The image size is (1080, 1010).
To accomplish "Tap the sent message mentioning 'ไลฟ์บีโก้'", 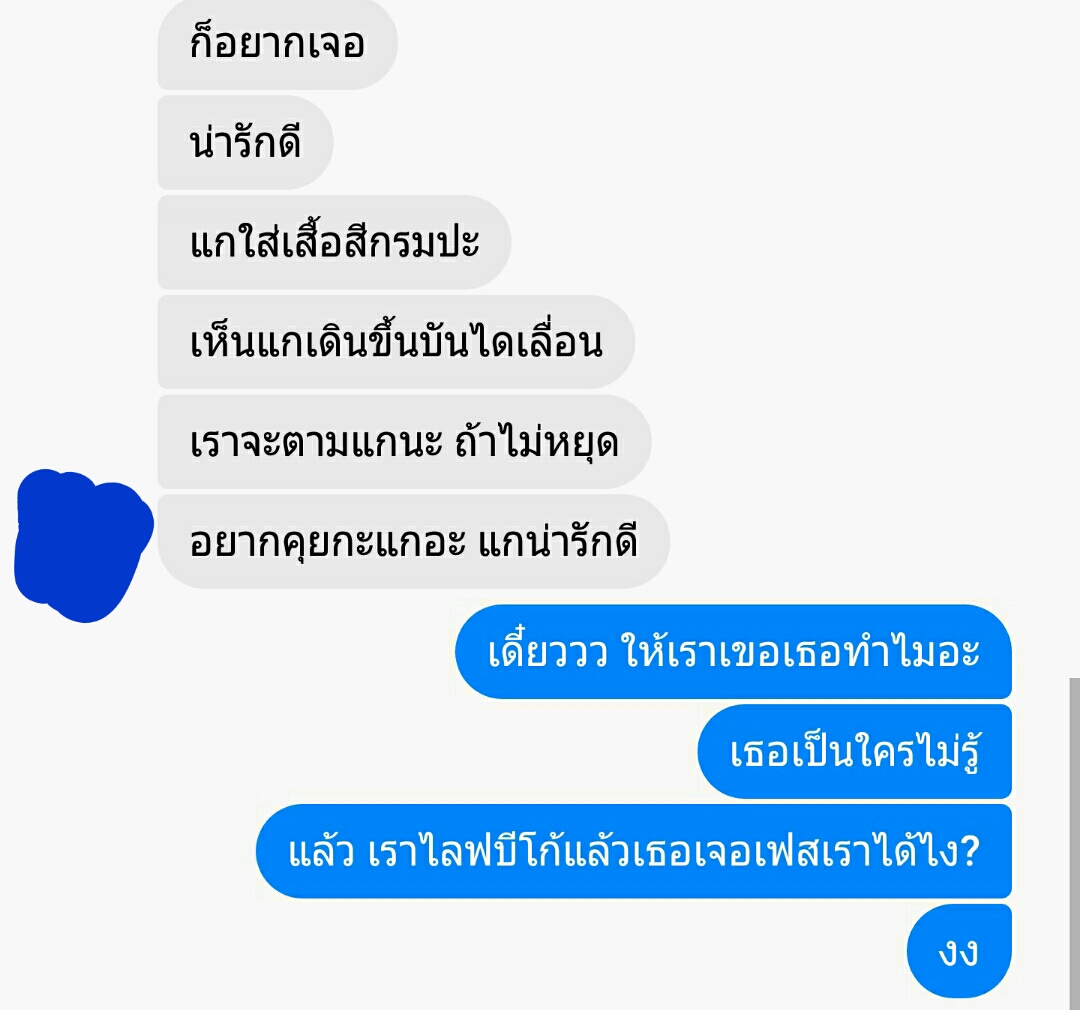I will tap(634, 851).
